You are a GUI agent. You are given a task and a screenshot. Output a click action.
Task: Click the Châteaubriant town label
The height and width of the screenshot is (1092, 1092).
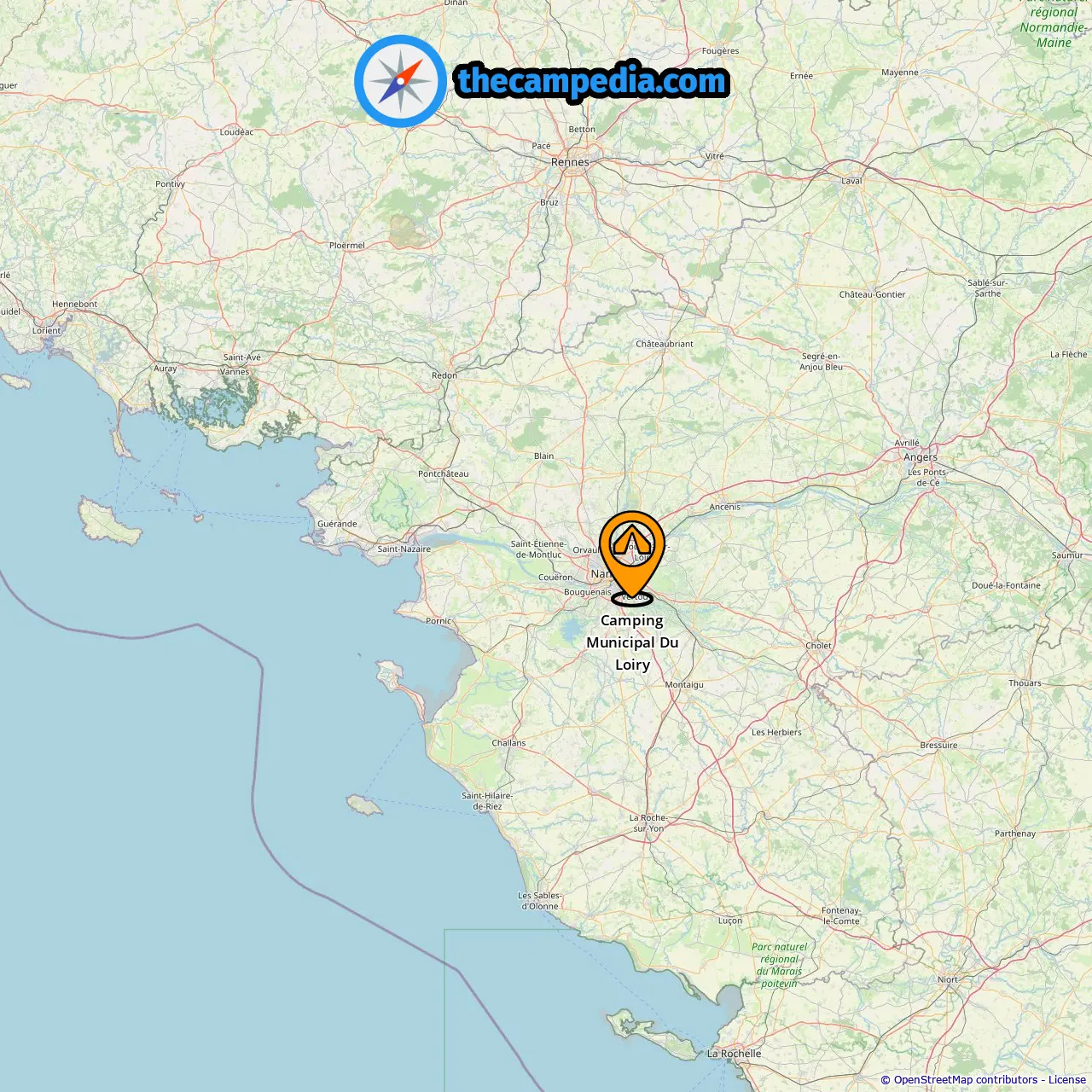pyautogui.click(x=665, y=344)
